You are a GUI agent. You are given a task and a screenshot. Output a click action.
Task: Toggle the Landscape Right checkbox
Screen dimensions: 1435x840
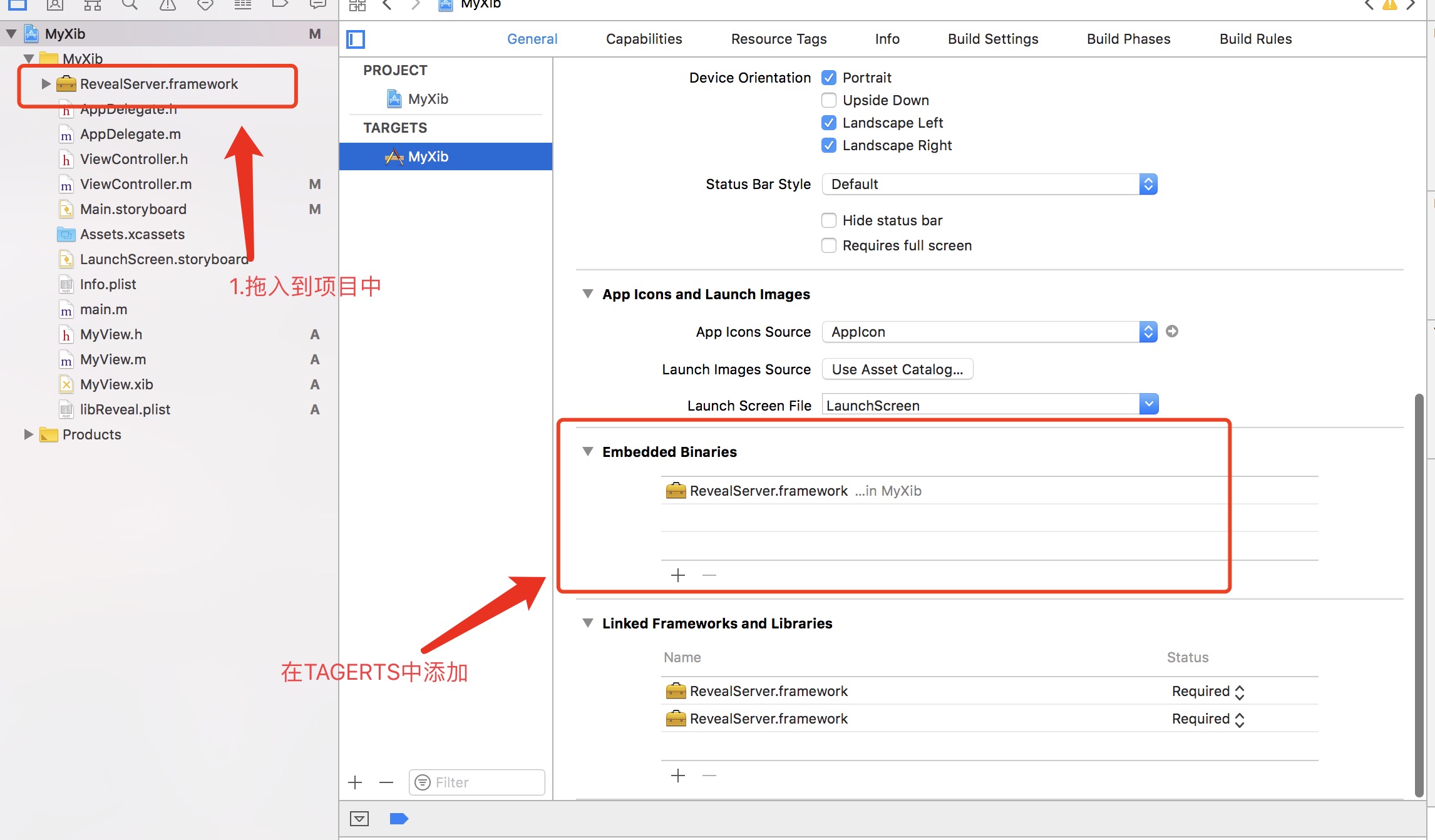pyautogui.click(x=829, y=145)
